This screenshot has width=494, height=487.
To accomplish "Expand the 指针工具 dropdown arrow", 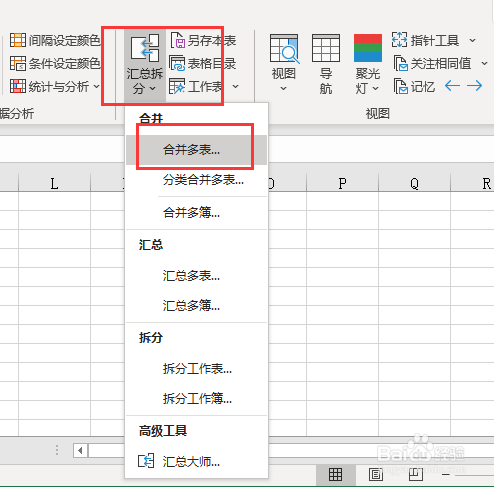I will (x=472, y=40).
